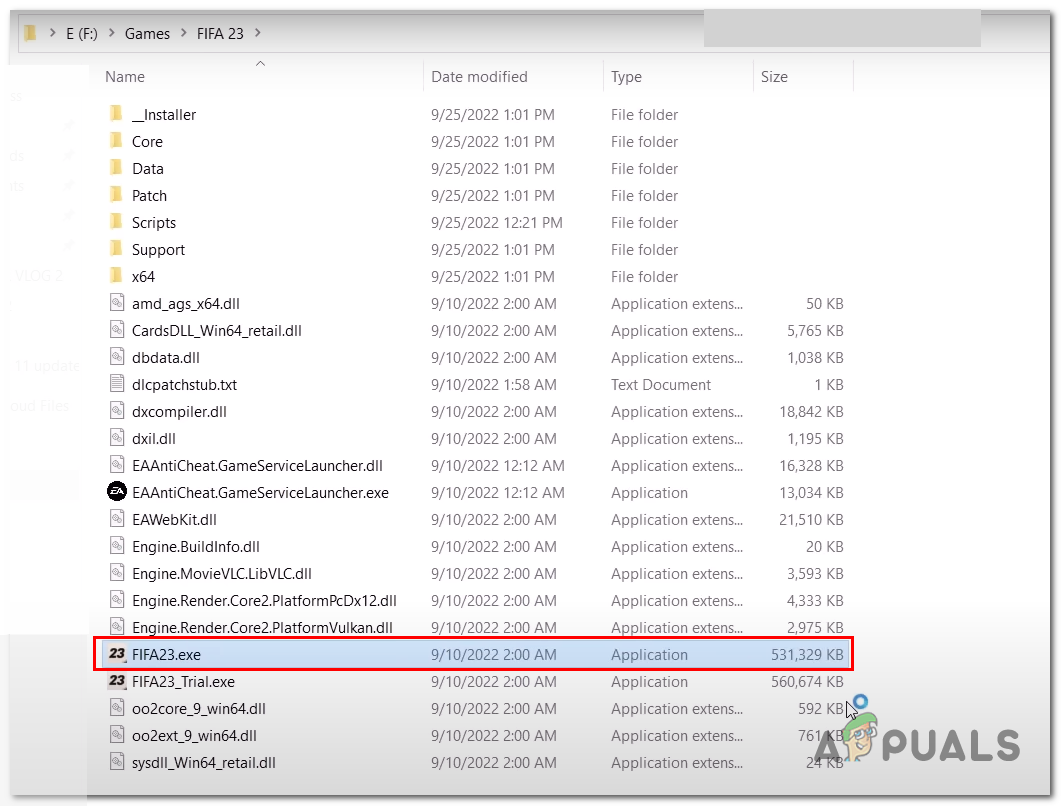Click the FIFA23.exe 23 logo icon

117,654
